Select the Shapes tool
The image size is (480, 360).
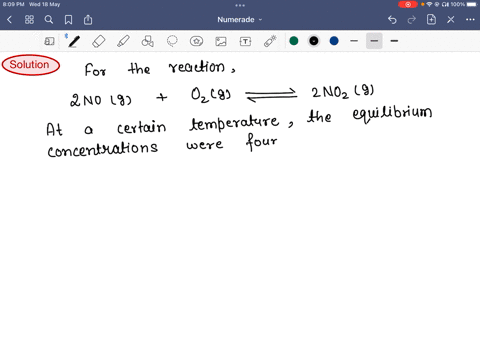point(147,41)
